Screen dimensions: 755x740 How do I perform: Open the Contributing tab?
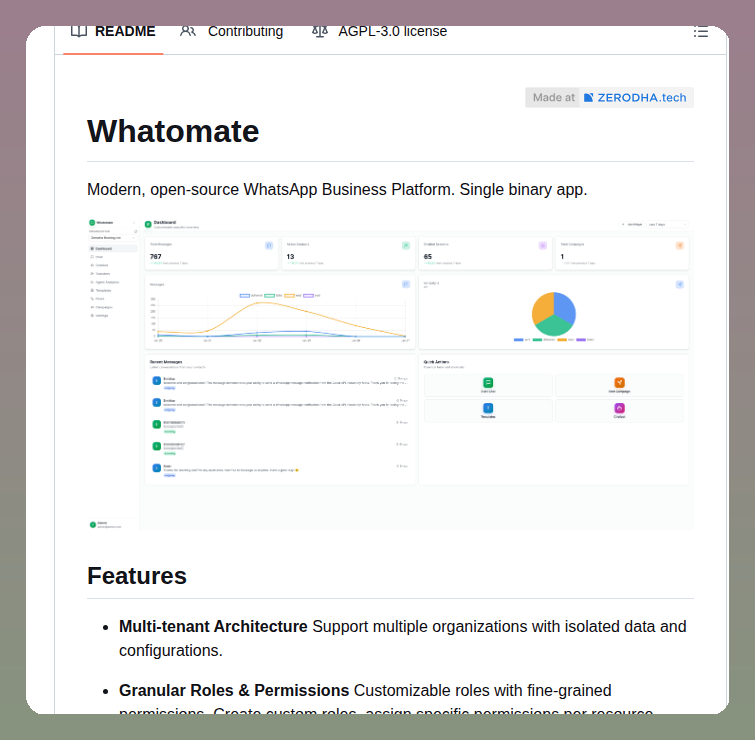(x=232, y=32)
